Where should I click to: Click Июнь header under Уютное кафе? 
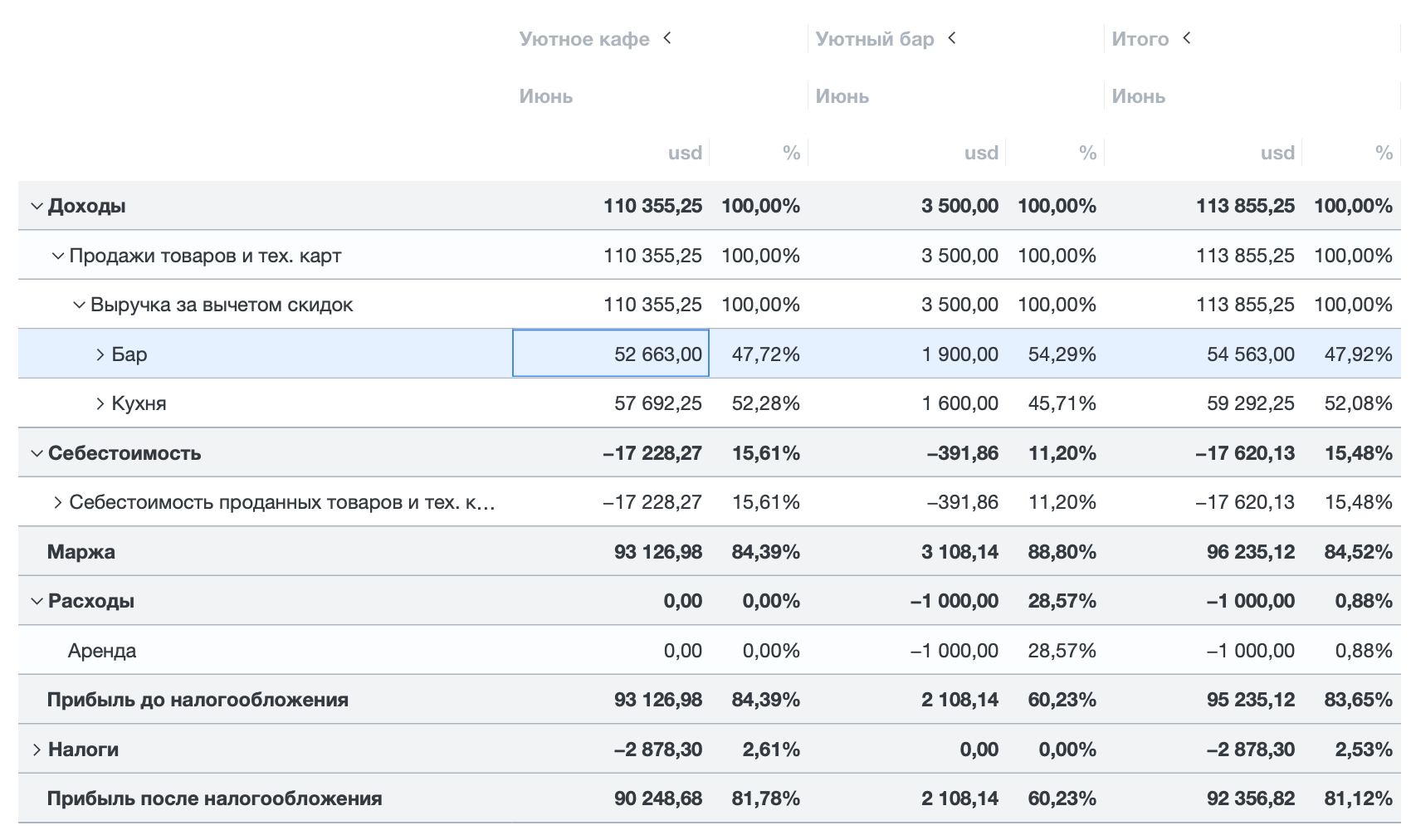(x=546, y=96)
